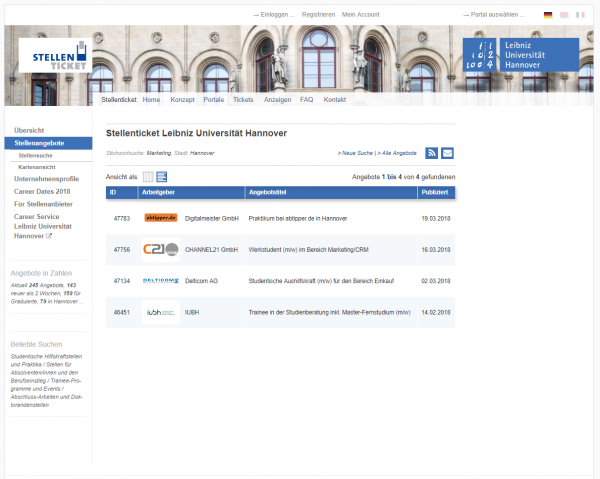Open 'Werkstudent (m/w) im Bereich Marketing/CRM' offer
Viewport: 600px width, 479px height.
pyautogui.click(x=308, y=249)
